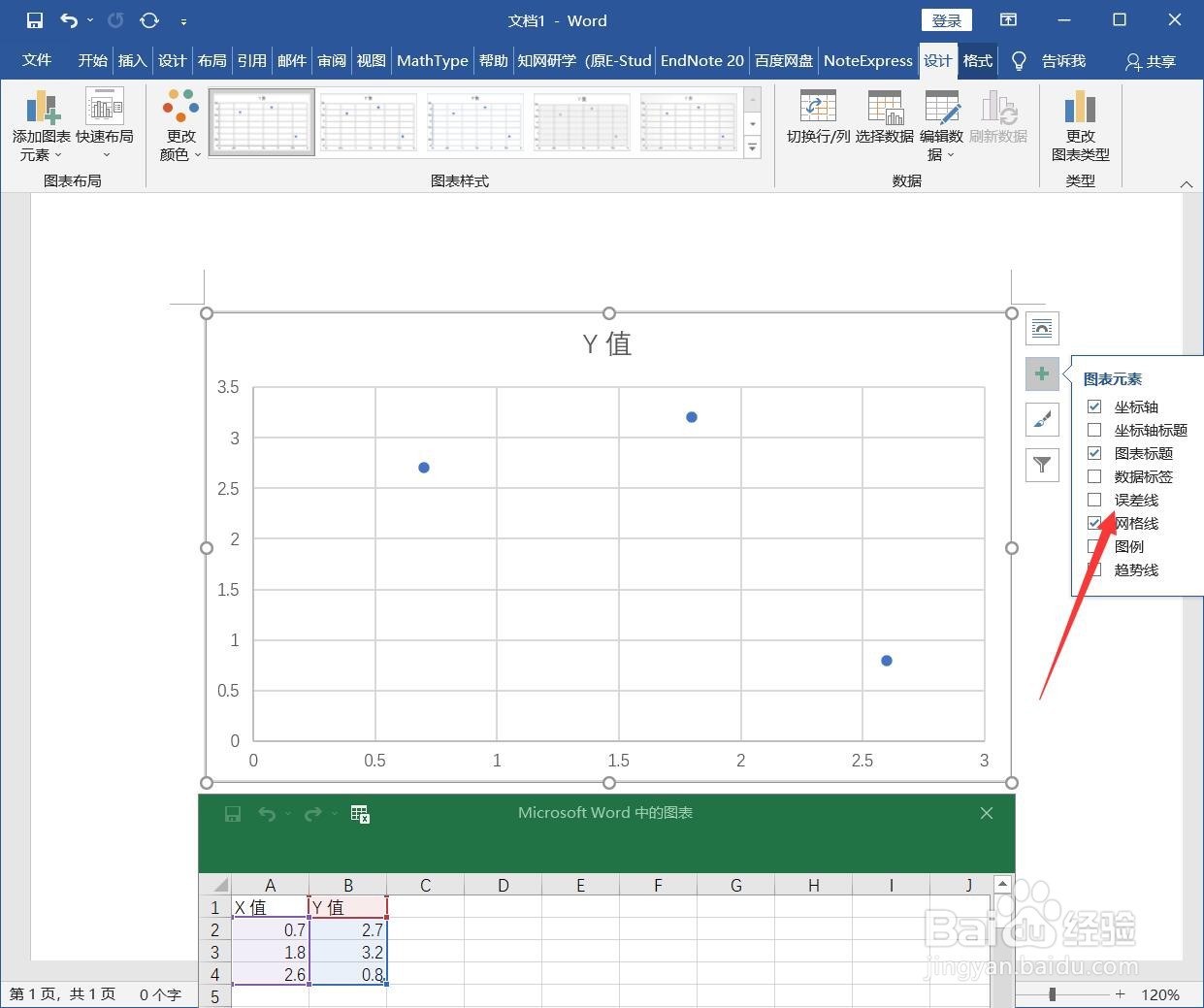Screen dimensions: 1204x1008
Task: Enable the 误差线 checkbox
Action: click(x=1094, y=500)
